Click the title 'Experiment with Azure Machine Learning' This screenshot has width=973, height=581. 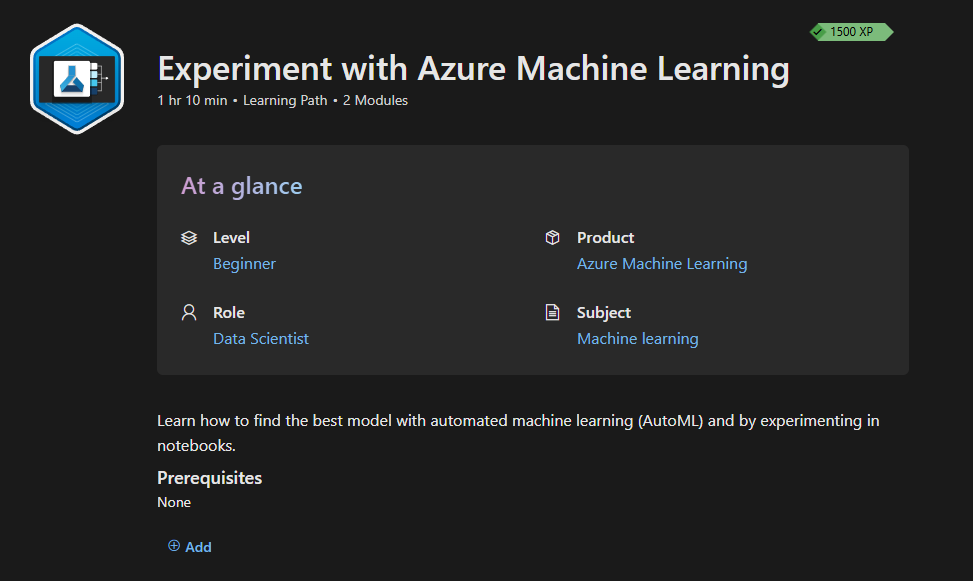473,68
